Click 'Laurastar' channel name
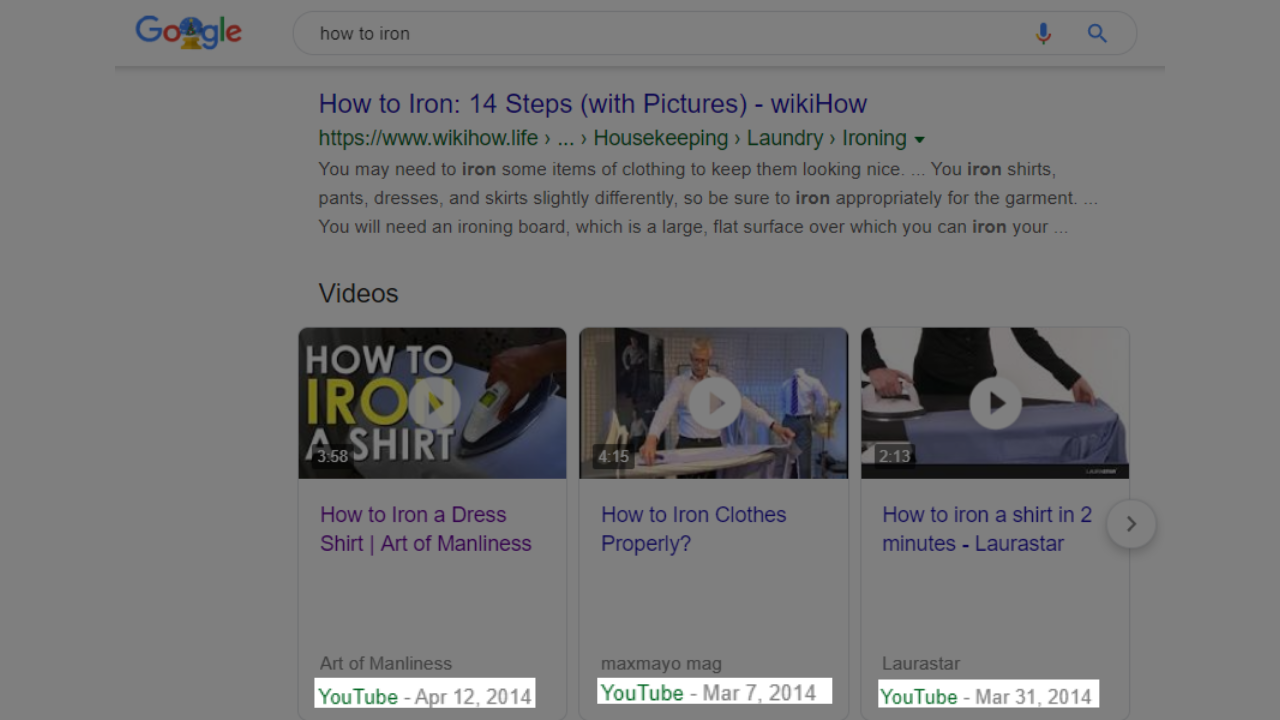Viewport: 1280px width, 720px height. tap(921, 663)
